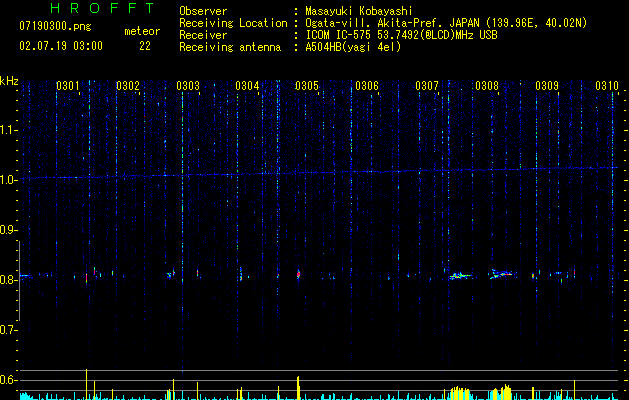Click the 0.7 frequency axis label
Screen dimensions: 629x400
[x=8, y=330]
